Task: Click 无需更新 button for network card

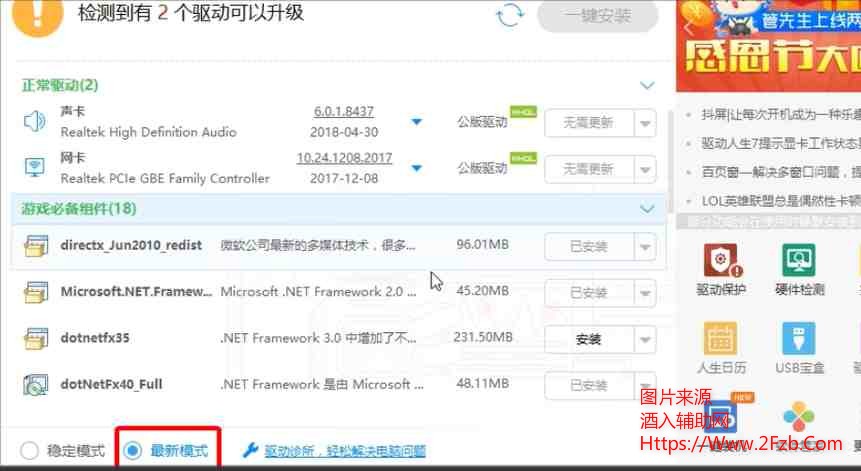Action: (x=589, y=169)
